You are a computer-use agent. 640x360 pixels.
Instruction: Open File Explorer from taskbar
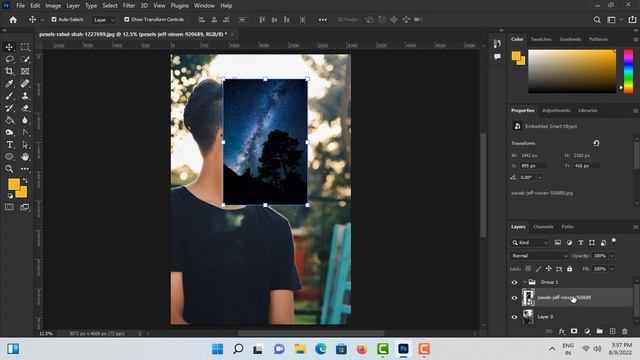pos(300,349)
